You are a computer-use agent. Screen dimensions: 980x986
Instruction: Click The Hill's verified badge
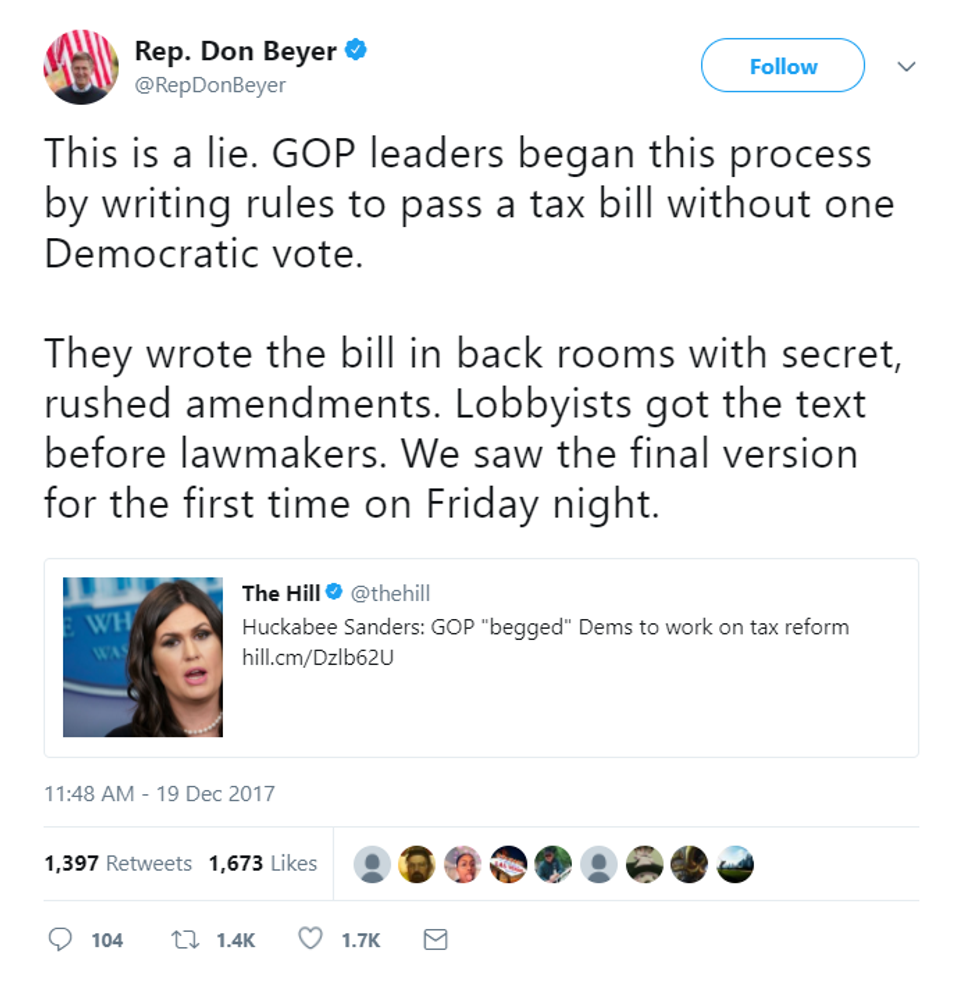tap(334, 592)
